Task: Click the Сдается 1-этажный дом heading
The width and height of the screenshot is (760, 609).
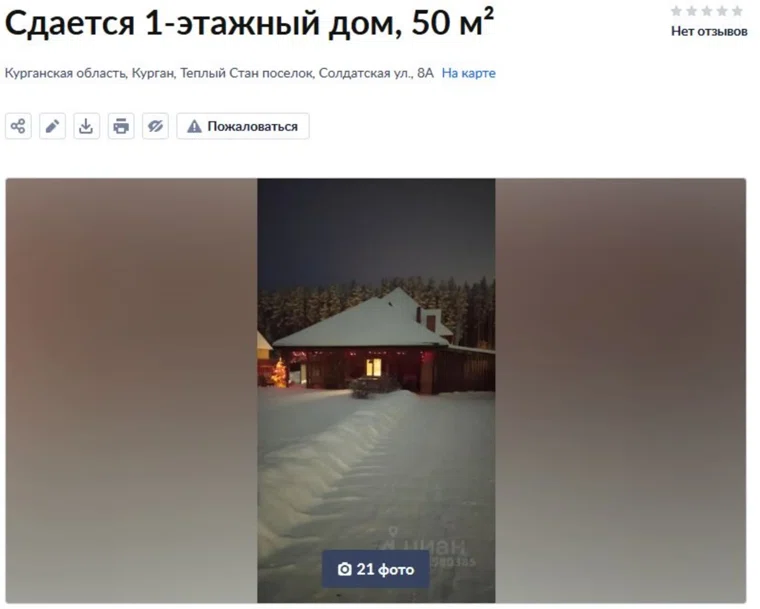Action: click(x=249, y=23)
